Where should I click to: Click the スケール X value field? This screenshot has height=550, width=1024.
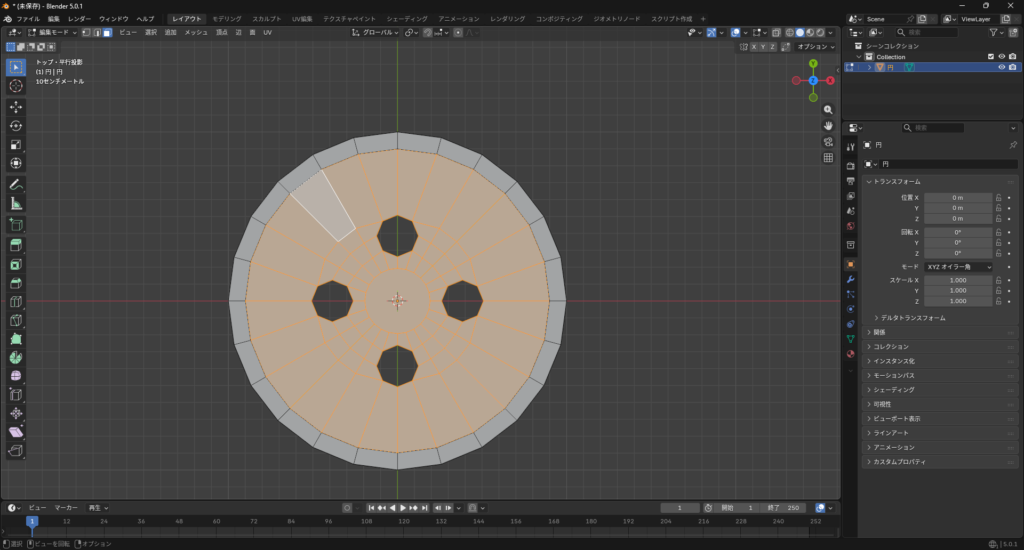pos(957,280)
